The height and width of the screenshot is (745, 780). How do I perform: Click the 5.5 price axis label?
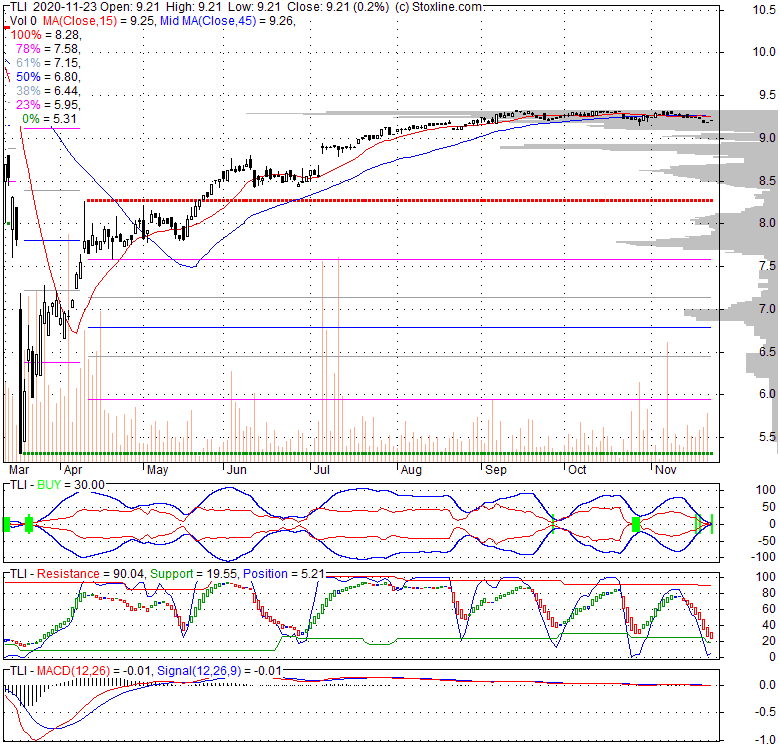click(x=767, y=437)
